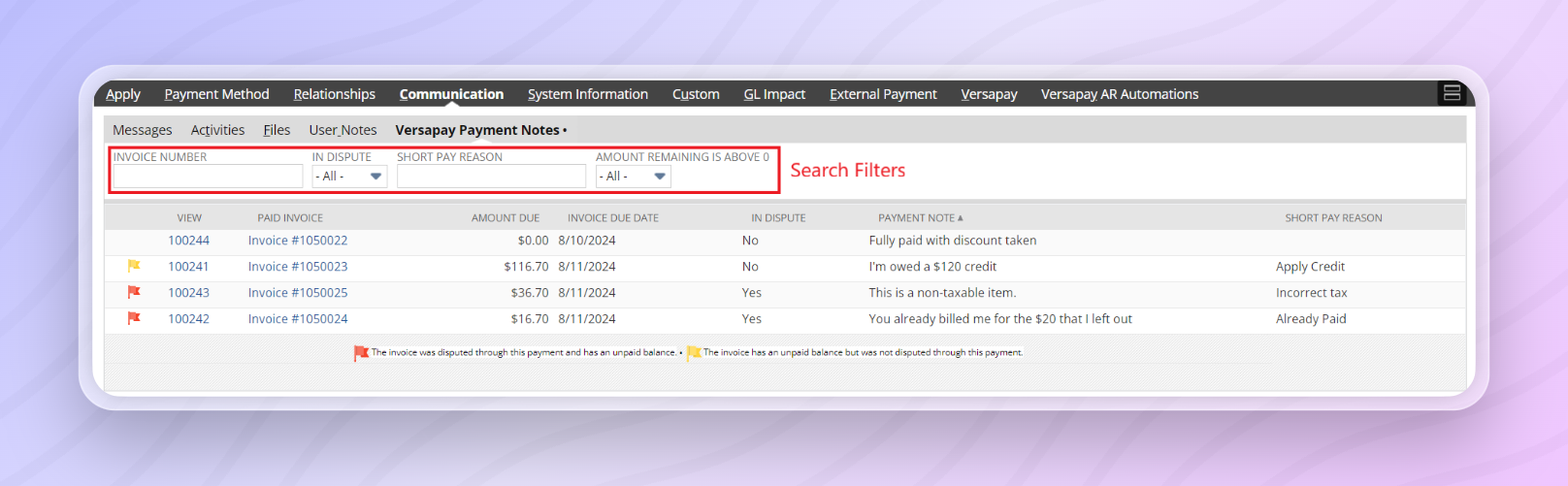Click the red flag on row 100242
The image size is (1568, 486).
tap(134, 318)
